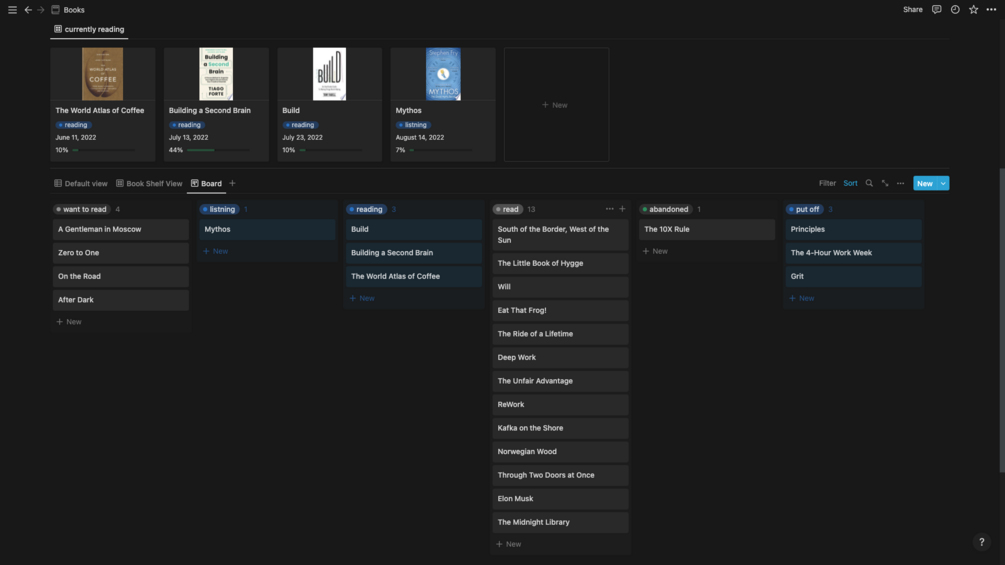The width and height of the screenshot is (1005, 565).
Task: Open the help question mark button
Action: pyautogui.click(x=981, y=542)
